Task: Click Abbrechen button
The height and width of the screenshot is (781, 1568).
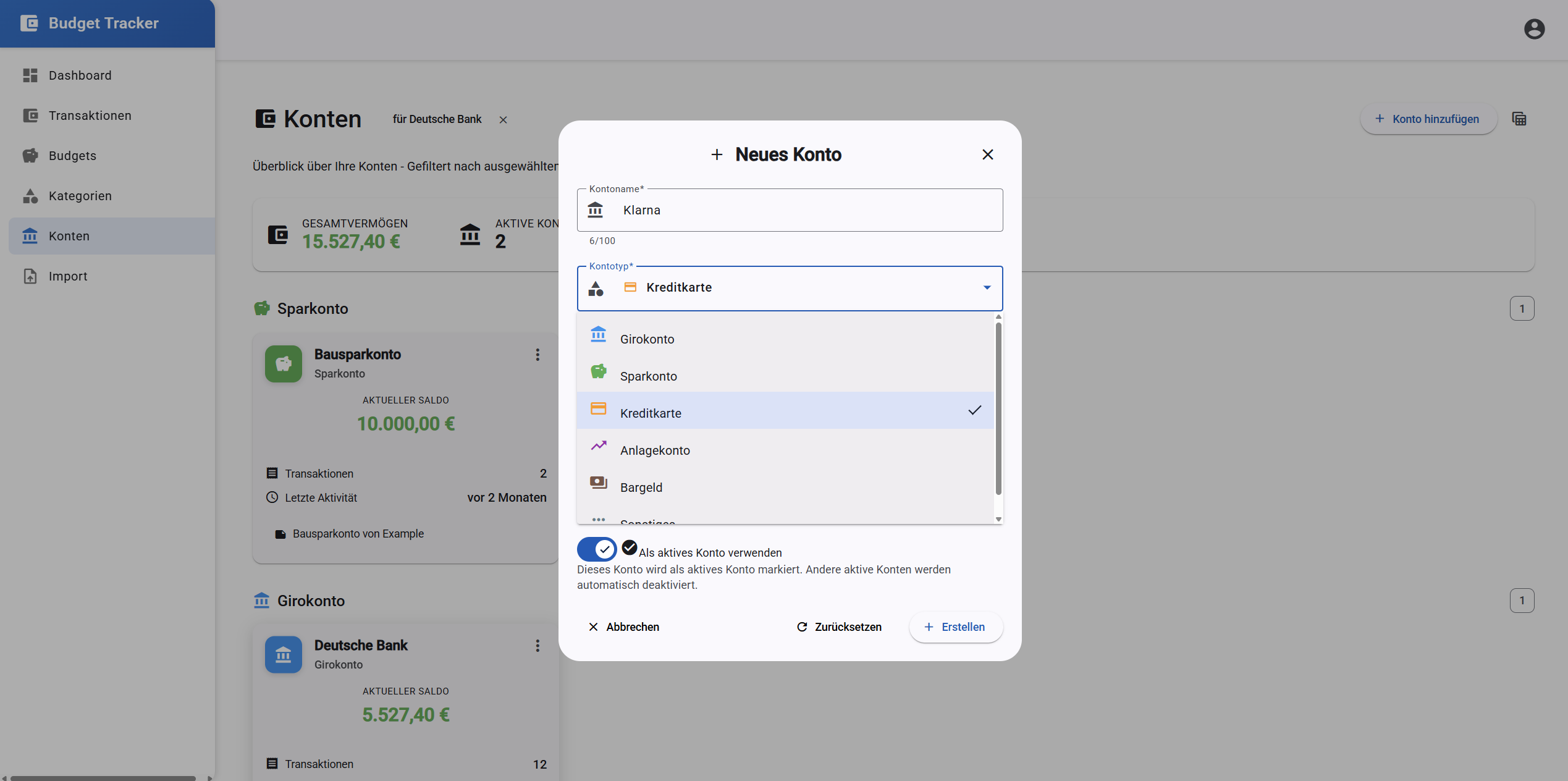Action: (624, 627)
